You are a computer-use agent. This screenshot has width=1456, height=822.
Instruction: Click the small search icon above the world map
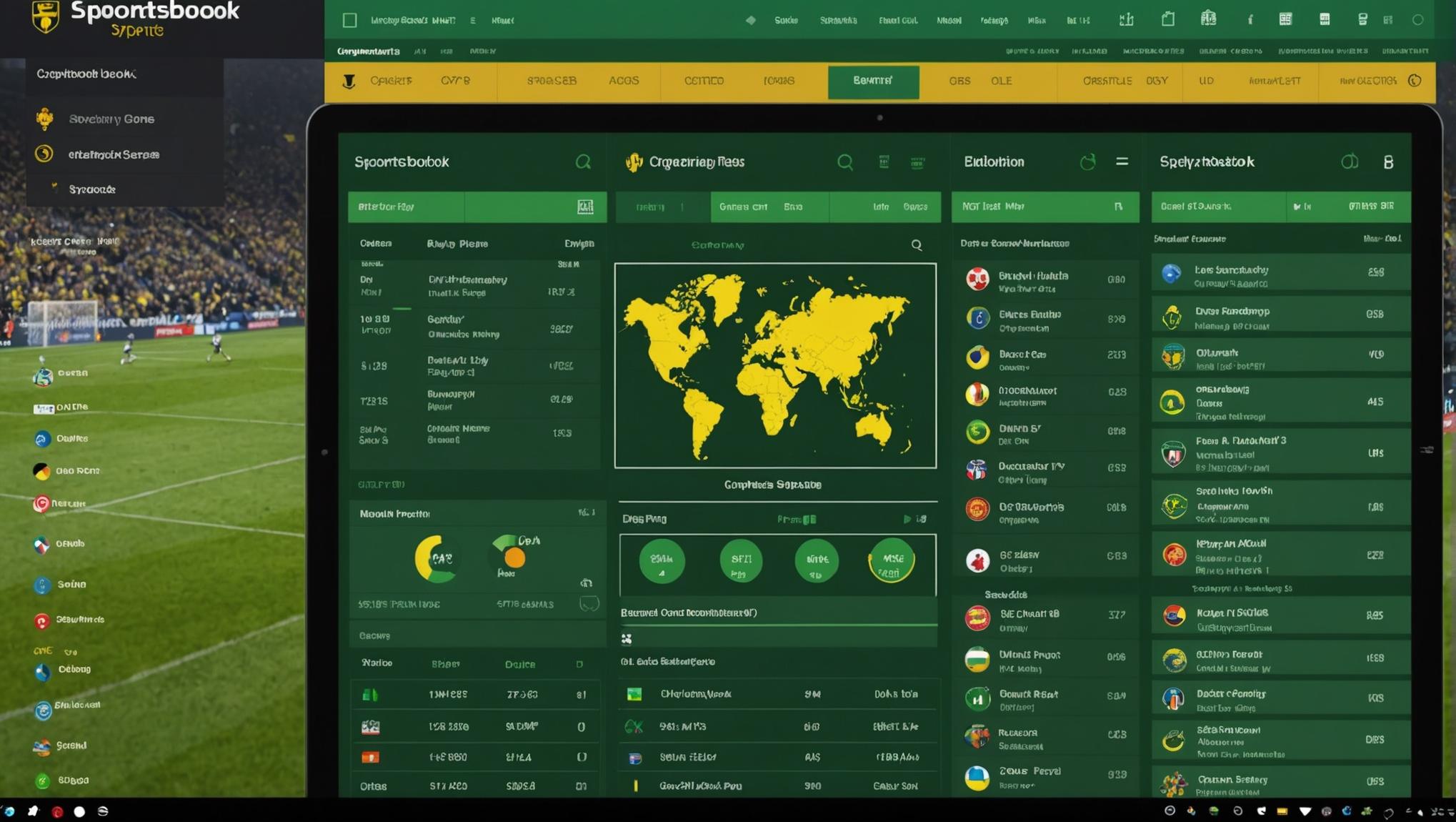click(x=917, y=245)
